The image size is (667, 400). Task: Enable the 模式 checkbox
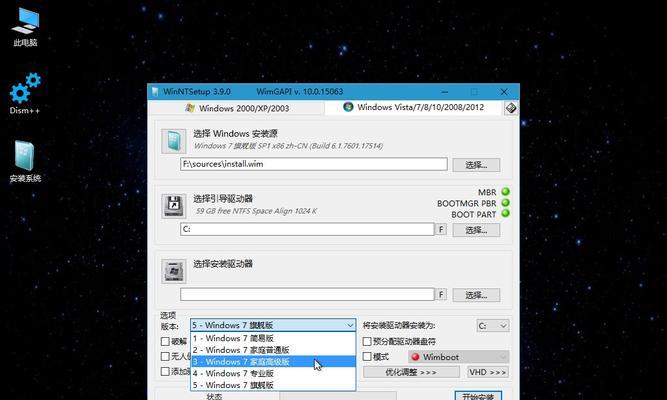coord(367,357)
